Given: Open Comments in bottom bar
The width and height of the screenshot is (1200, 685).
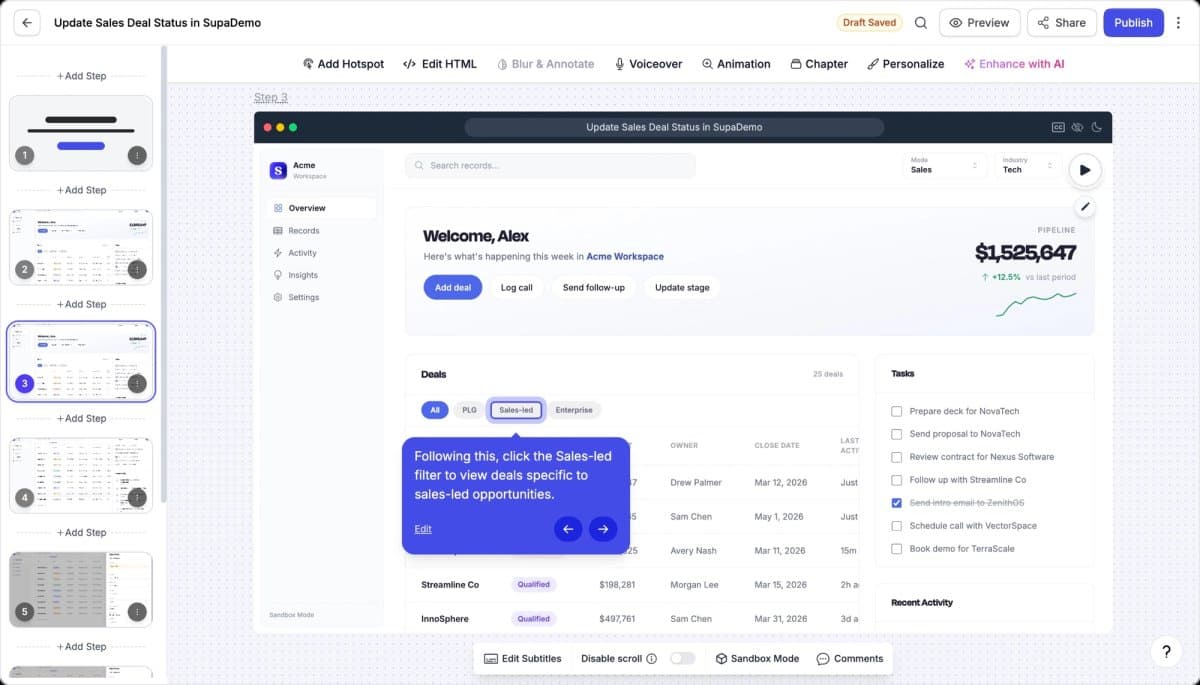Looking at the screenshot, I should (850, 659).
